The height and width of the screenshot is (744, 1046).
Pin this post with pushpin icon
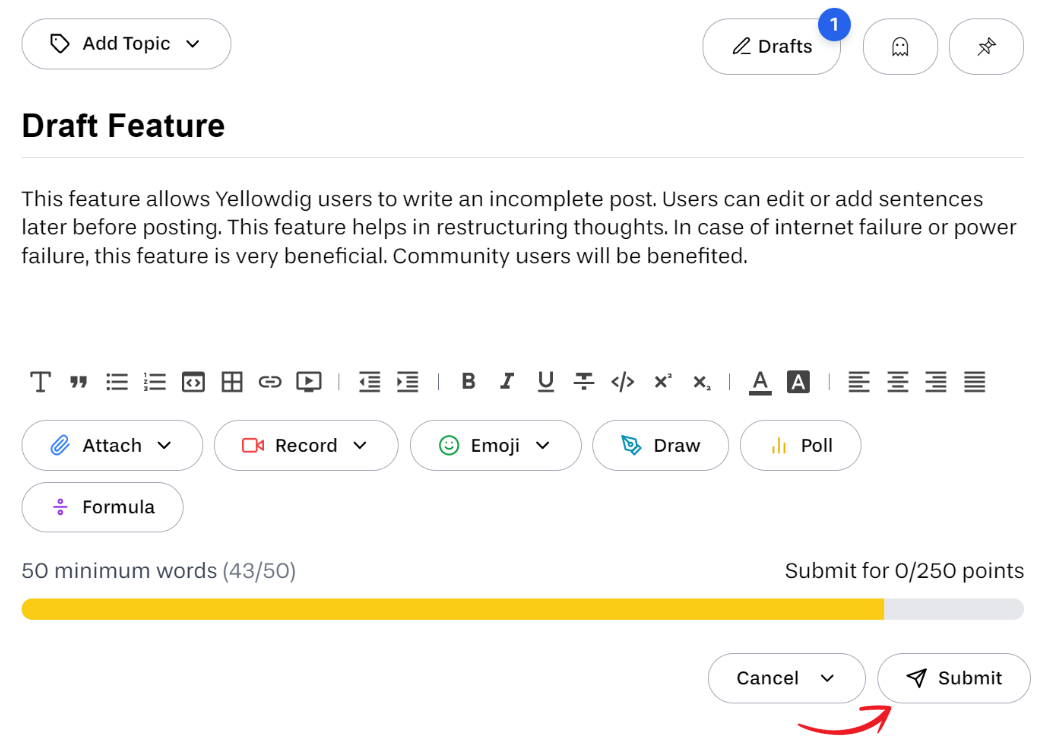coord(987,47)
